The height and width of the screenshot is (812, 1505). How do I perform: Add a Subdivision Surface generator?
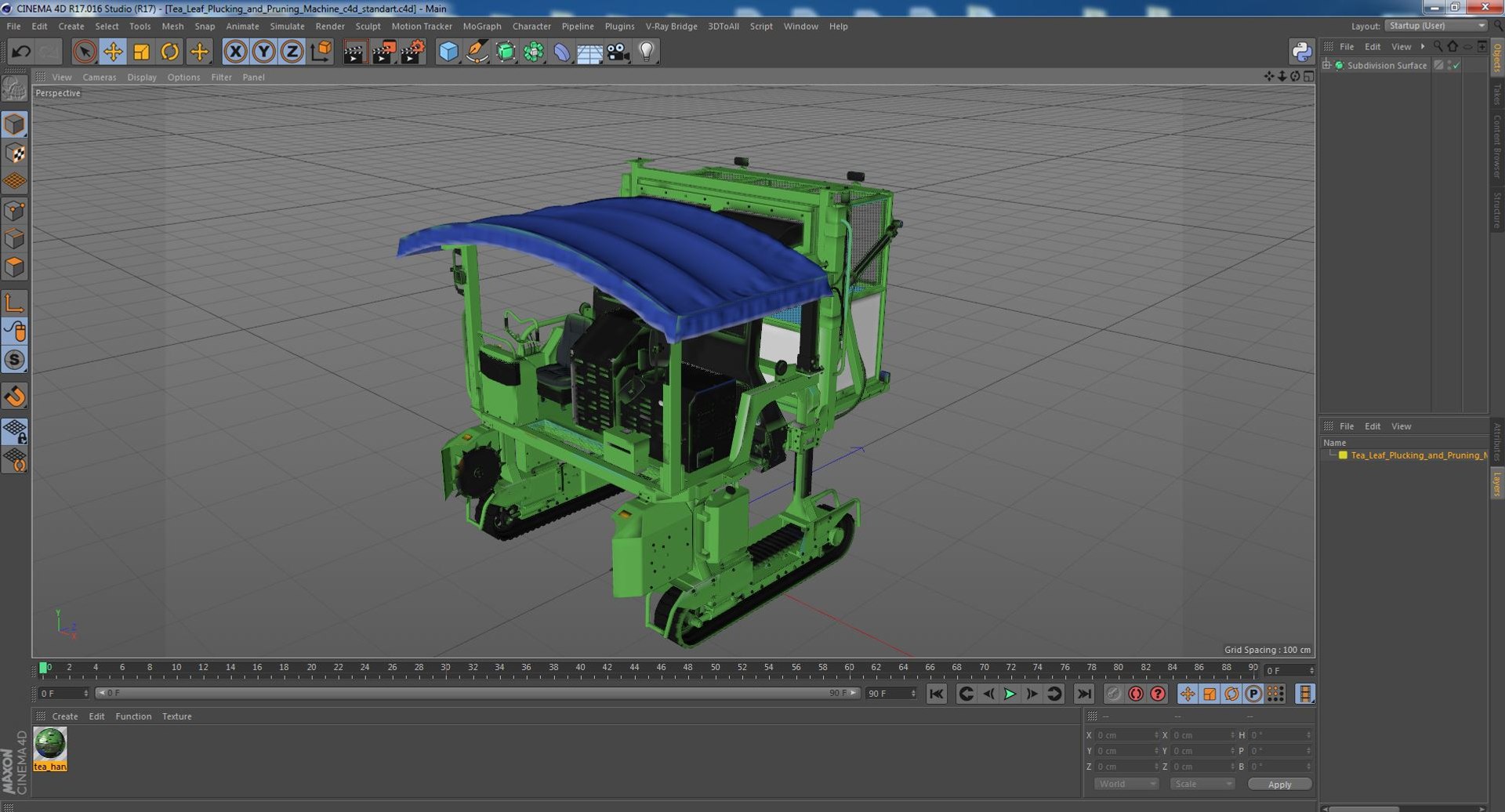click(x=506, y=52)
